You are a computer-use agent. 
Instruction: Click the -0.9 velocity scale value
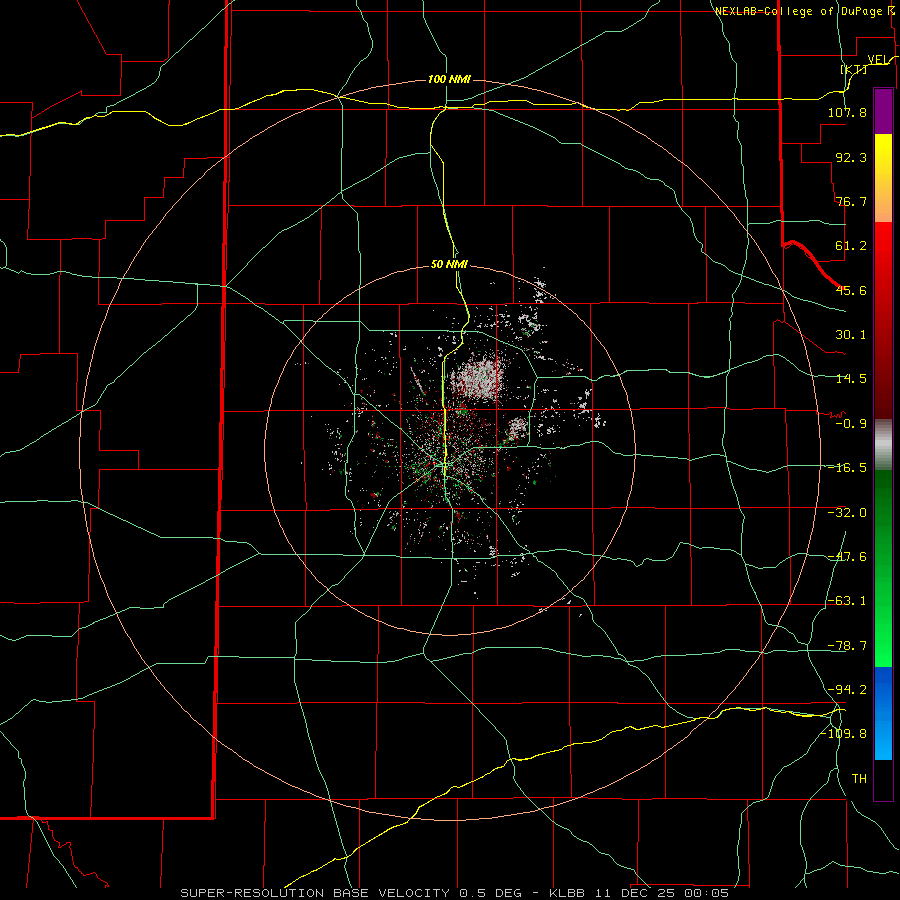[851, 424]
